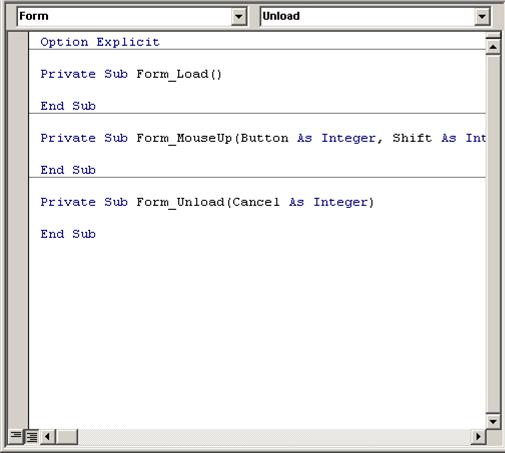Click the vertical scrollbar up arrow
The height and width of the screenshot is (453, 505).
coord(493,47)
